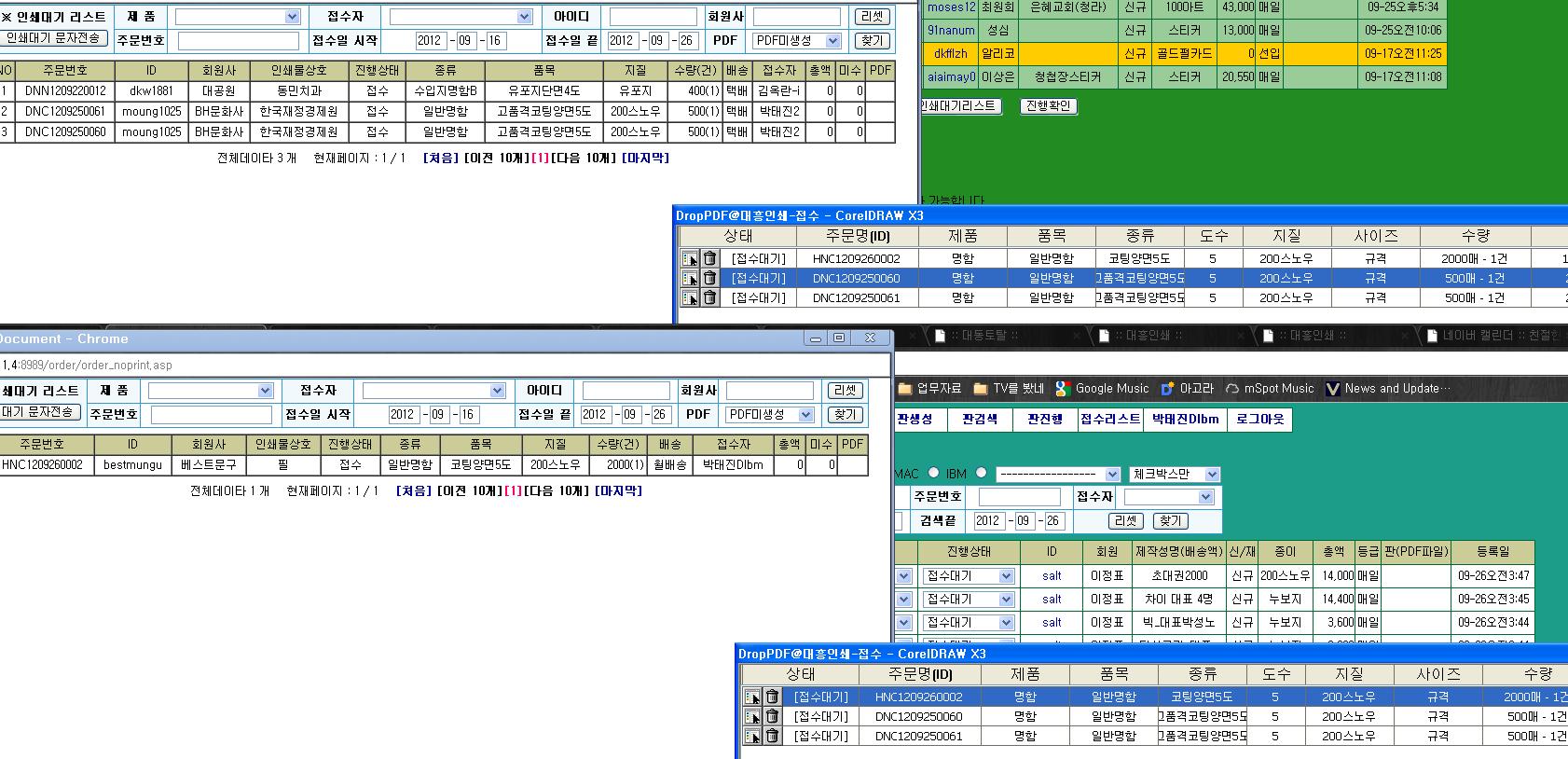The height and width of the screenshot is (759, 1568).
Task: Switch to the 접수리스트 tab
Action: [x=1109, y=420]
